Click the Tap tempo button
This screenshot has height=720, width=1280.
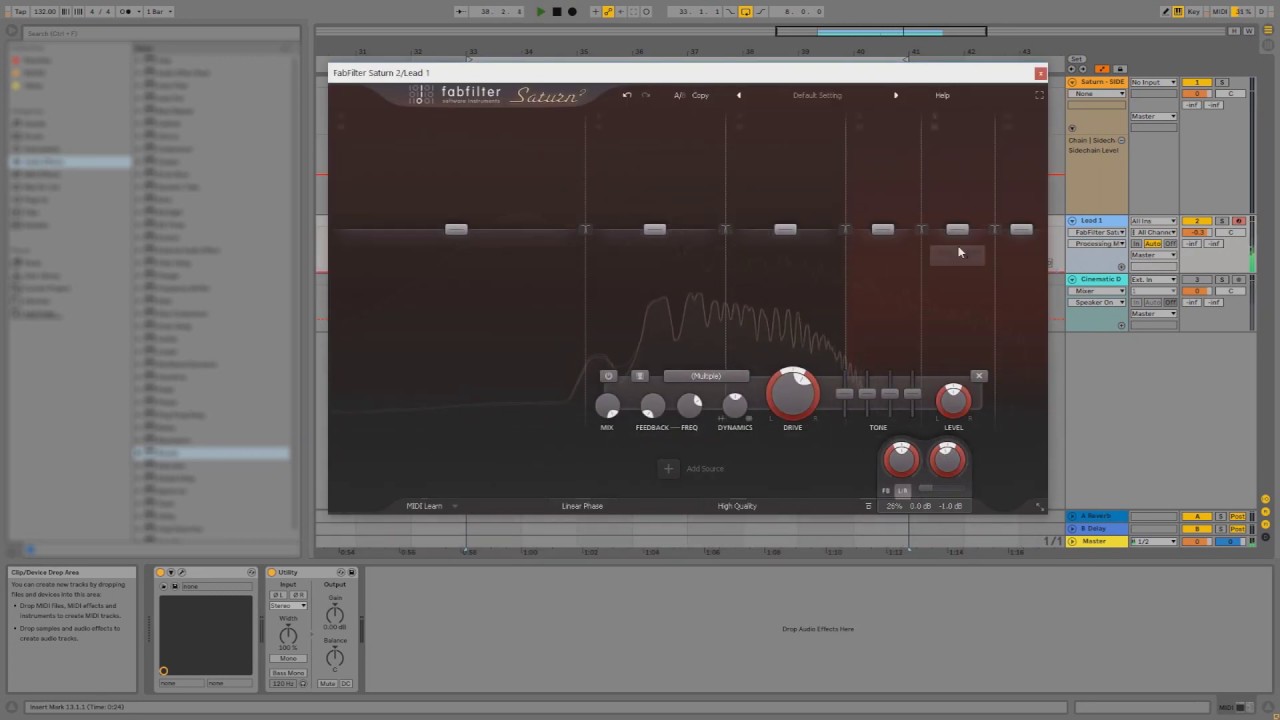pos(21,12)
